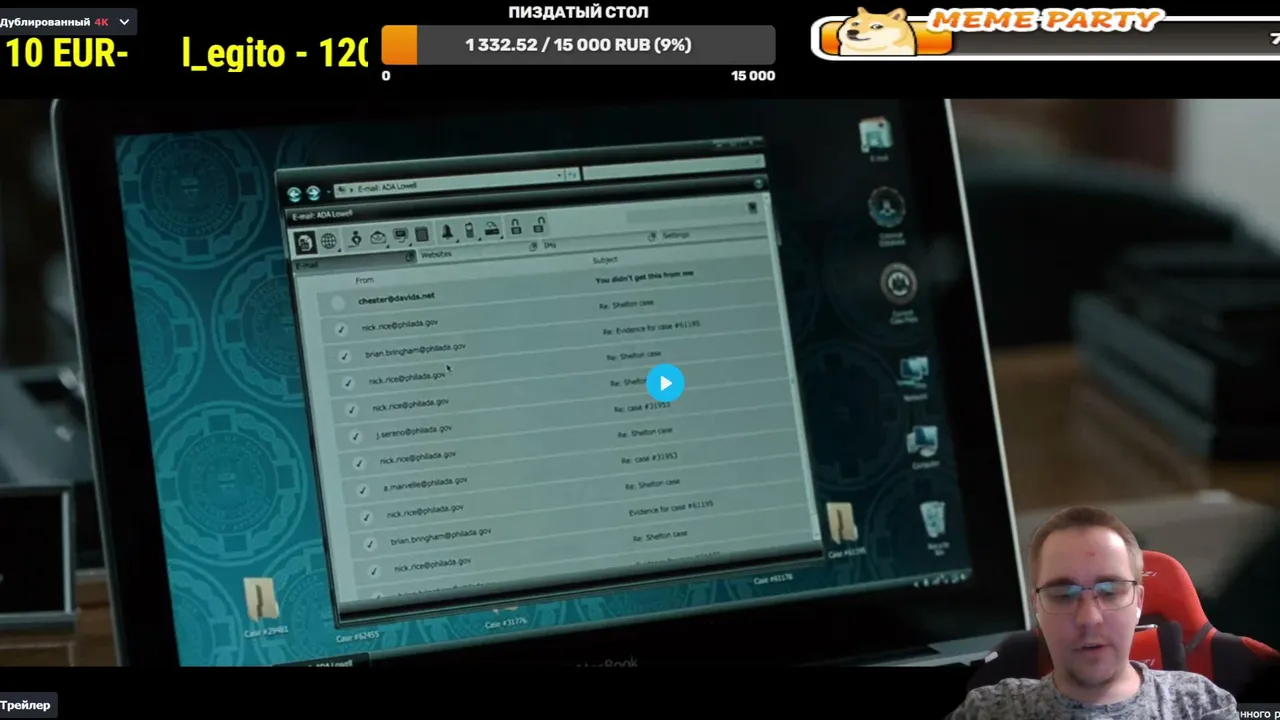Switch to the Websites tab
The image size is (1280, 720).
click(x=436, y=255)
